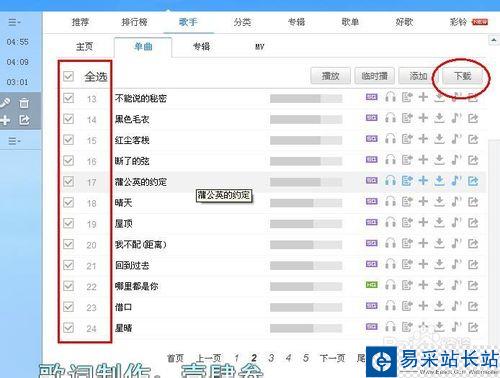
Task: Open the lower list menu in sidebar
Action: pyautogui.click(x=14, y=141)
